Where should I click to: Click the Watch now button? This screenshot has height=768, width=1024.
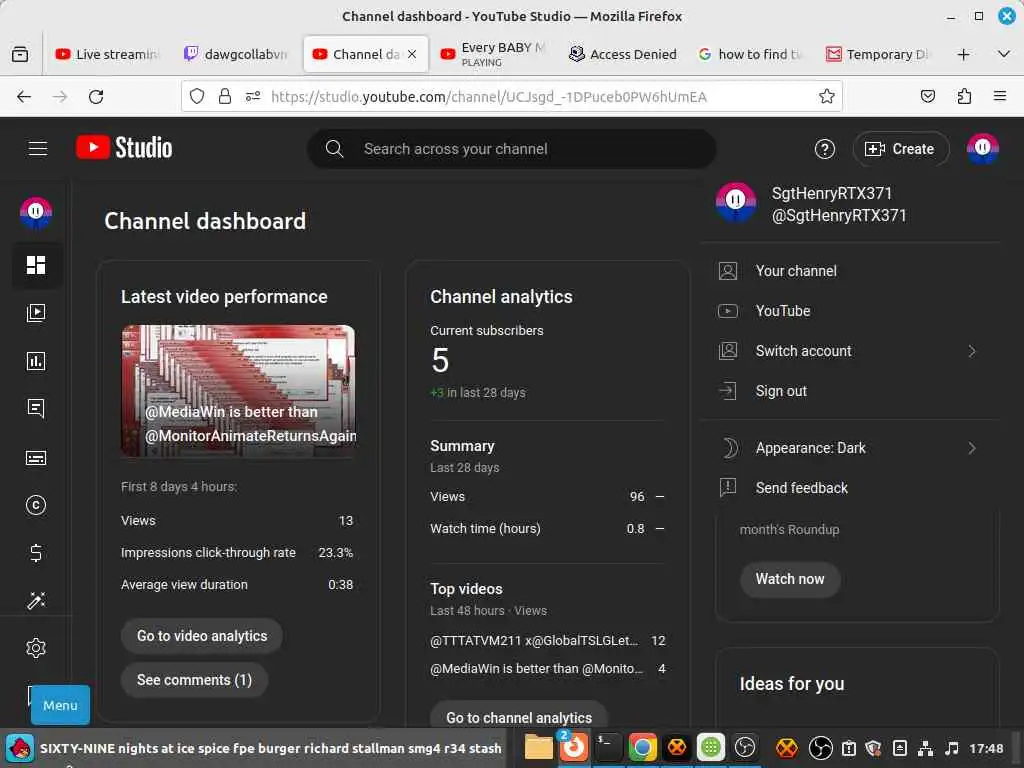(790, 579)
